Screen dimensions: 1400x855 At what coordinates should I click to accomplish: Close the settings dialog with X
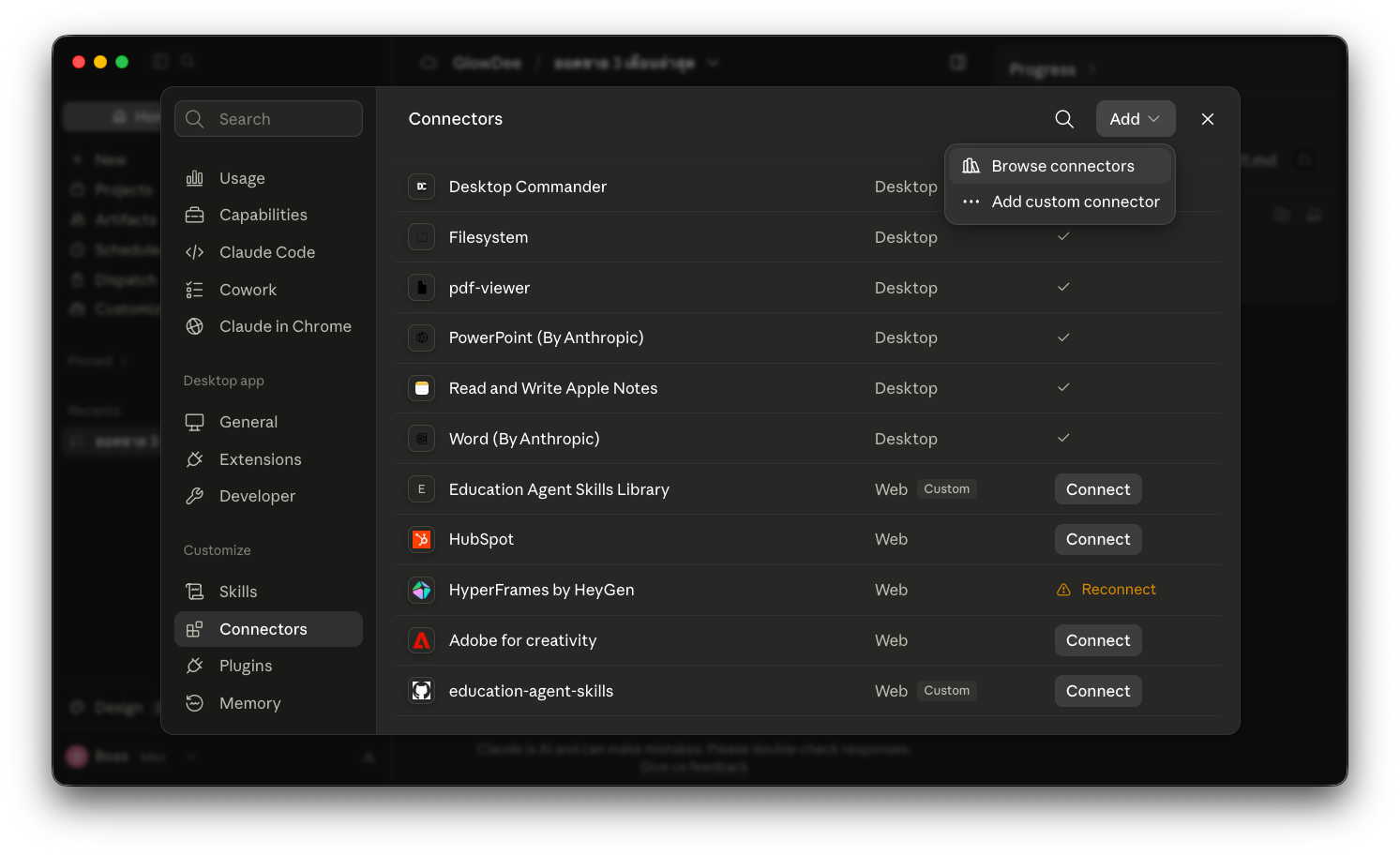click(x=1208, y=119)
